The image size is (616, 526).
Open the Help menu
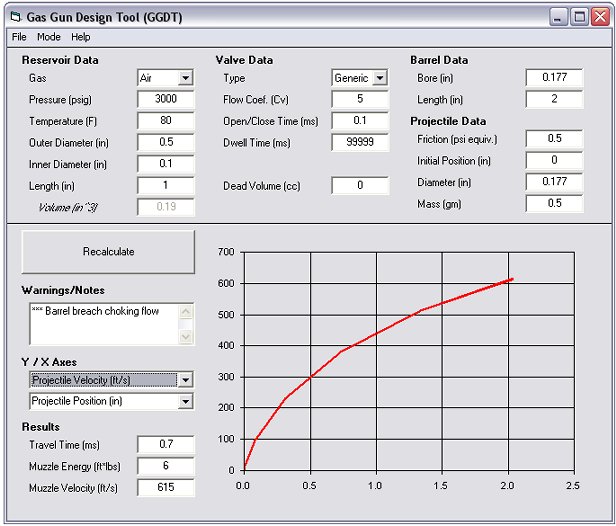tap(81, 37)
